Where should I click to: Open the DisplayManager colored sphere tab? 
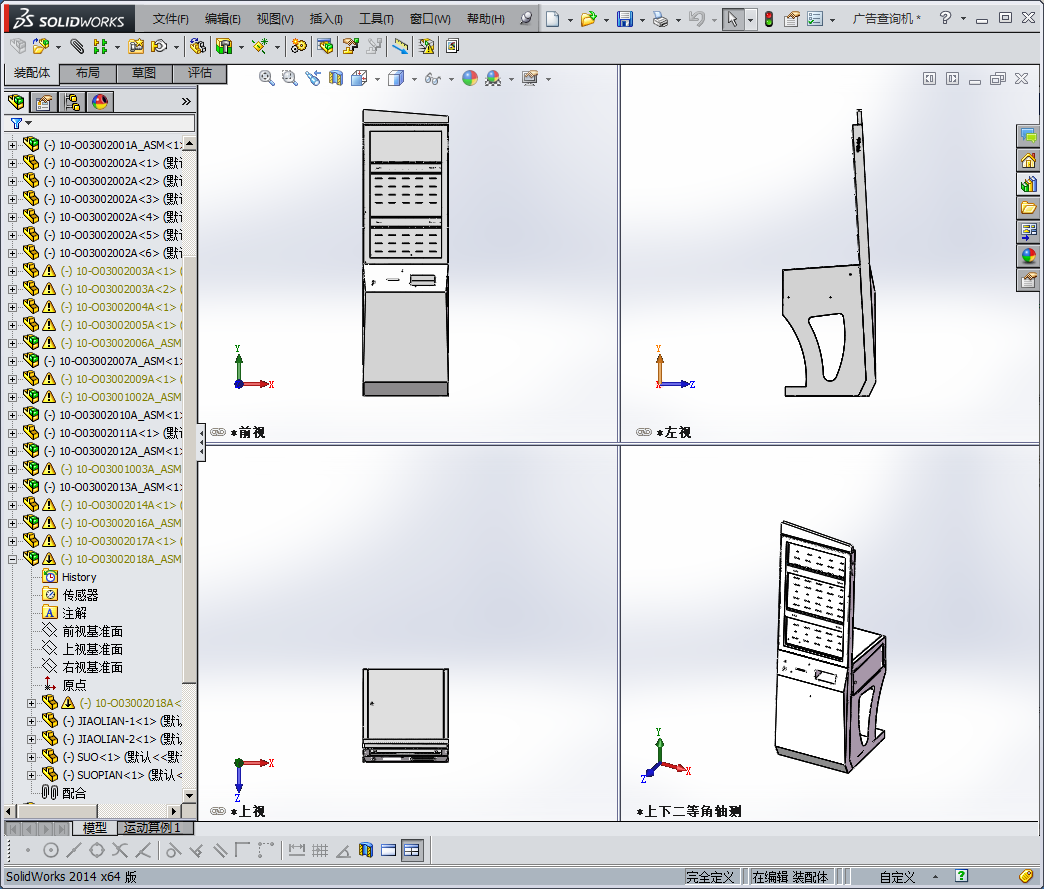click(99, 101)
